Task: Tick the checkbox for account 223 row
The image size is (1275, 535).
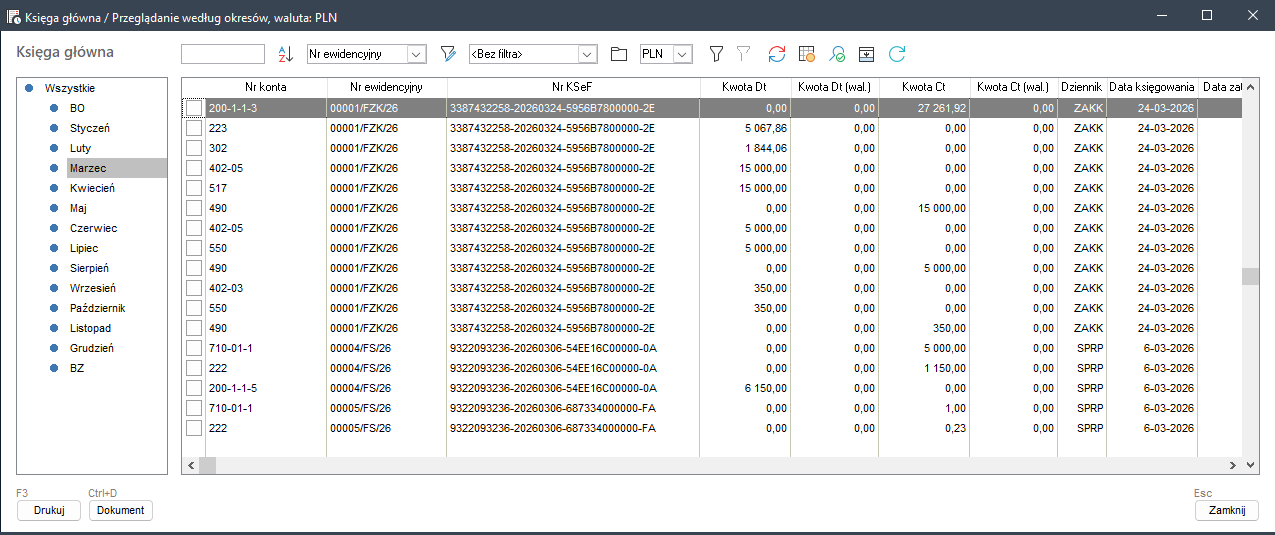Action: (x=194, y=128)
